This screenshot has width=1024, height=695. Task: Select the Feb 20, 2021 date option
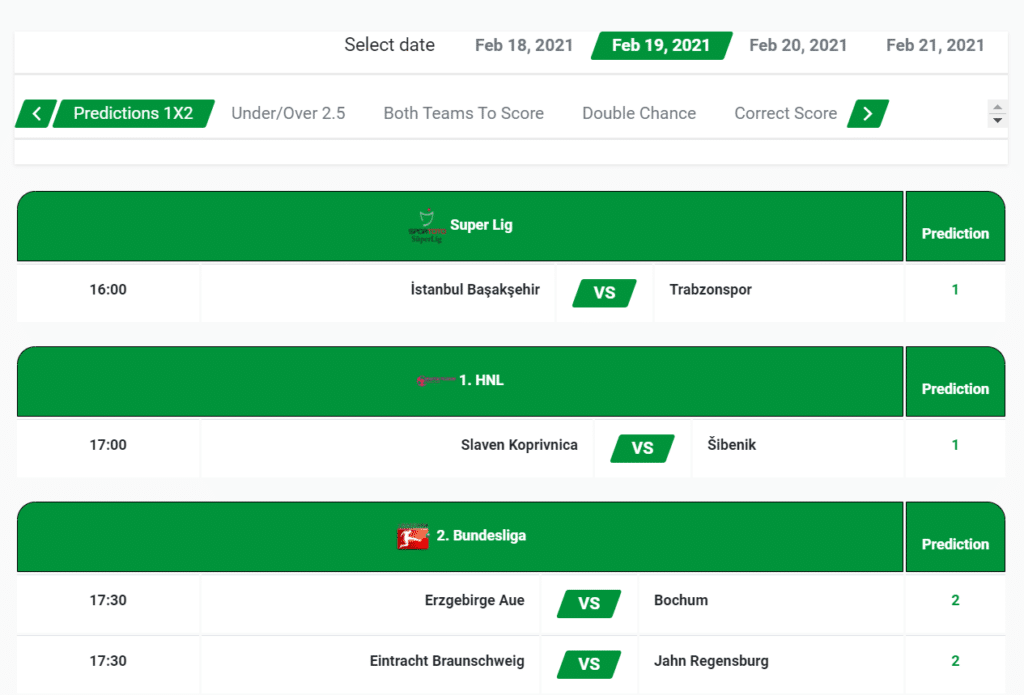tap(798, 45)
